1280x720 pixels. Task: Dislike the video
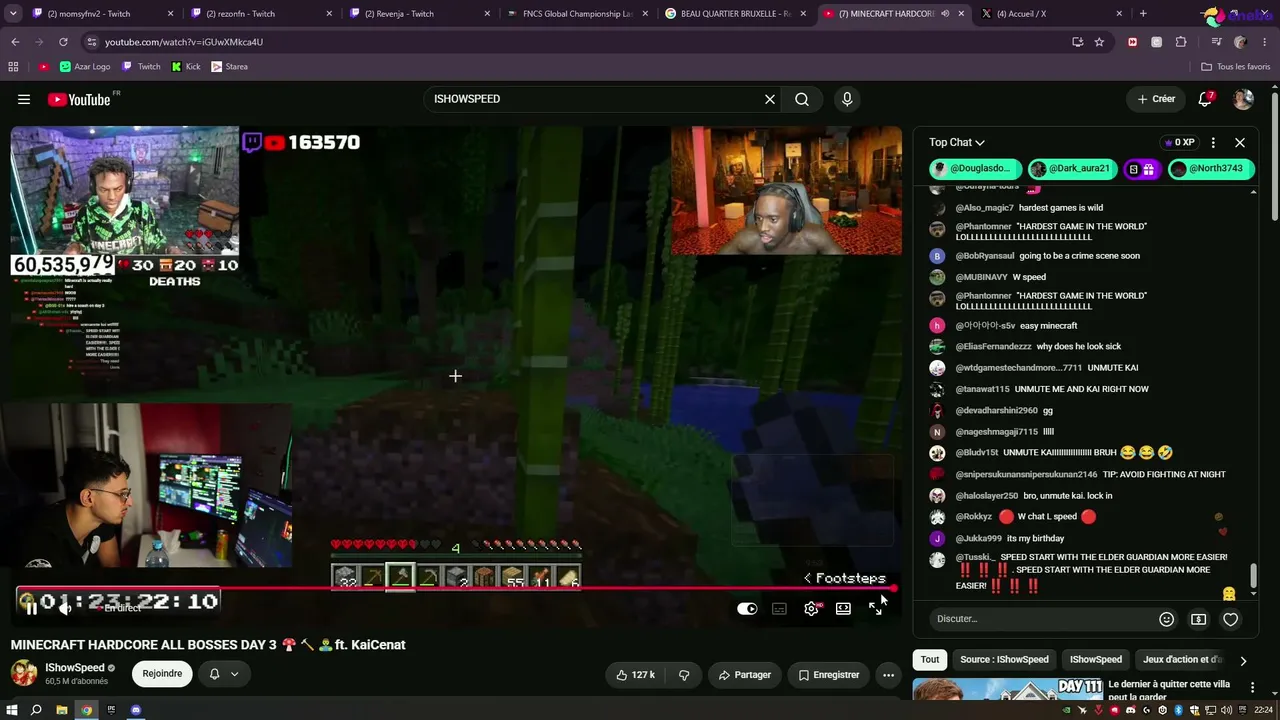coord(684,675)
